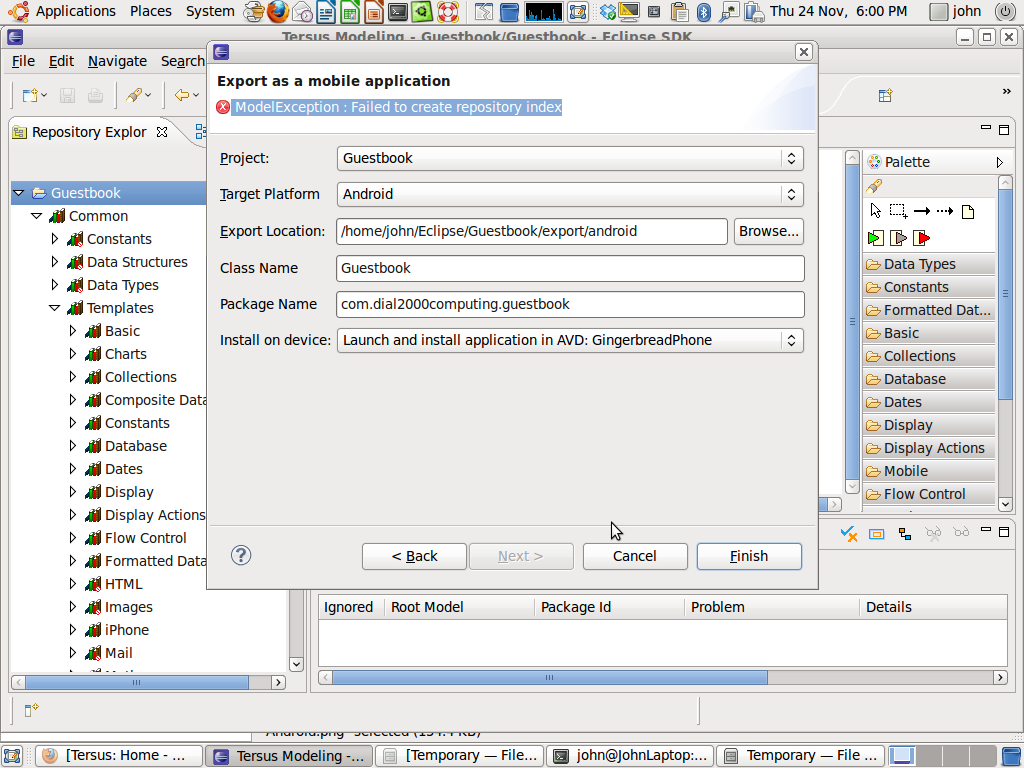Open the Navigate menu

click(x=117, y=61)
